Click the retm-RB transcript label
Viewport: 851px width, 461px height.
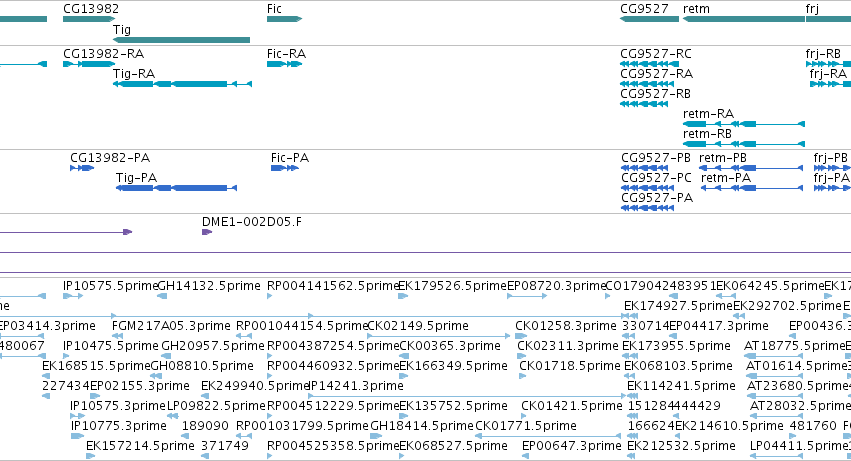coord(707,134)
